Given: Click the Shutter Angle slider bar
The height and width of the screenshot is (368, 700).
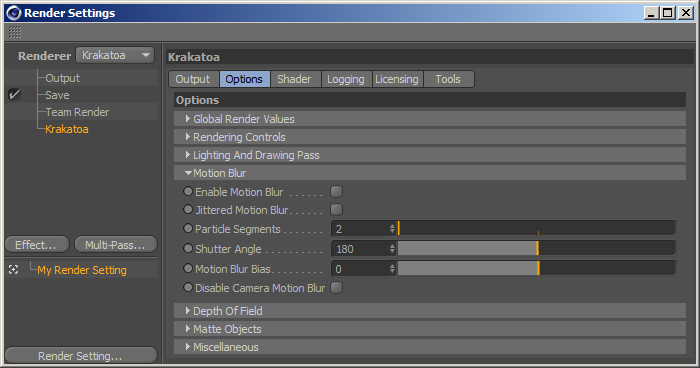Looking at the screenshot, I should [x=537, y=248].
